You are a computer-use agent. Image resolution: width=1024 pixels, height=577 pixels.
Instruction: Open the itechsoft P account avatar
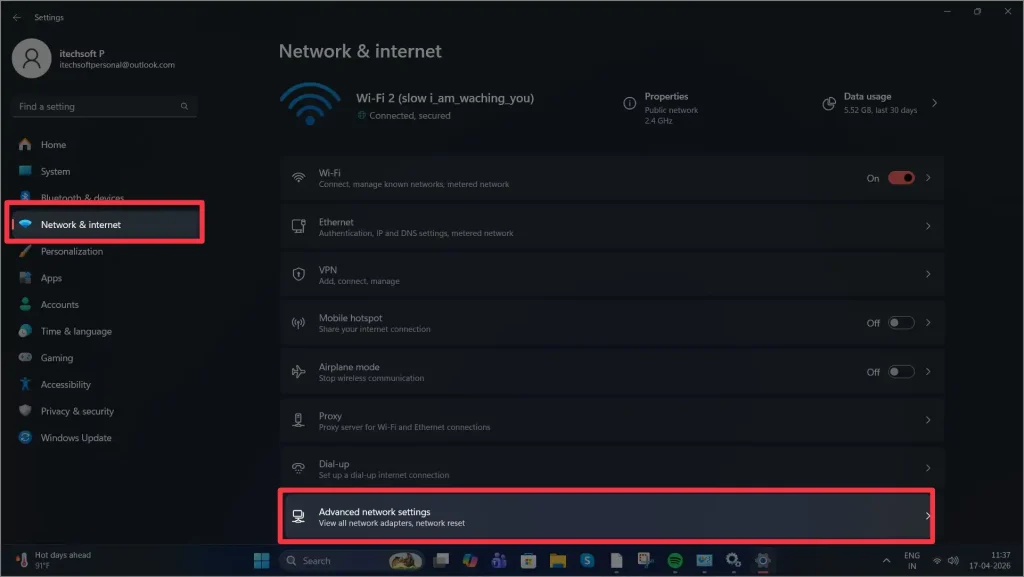click(x=31, y=58)
